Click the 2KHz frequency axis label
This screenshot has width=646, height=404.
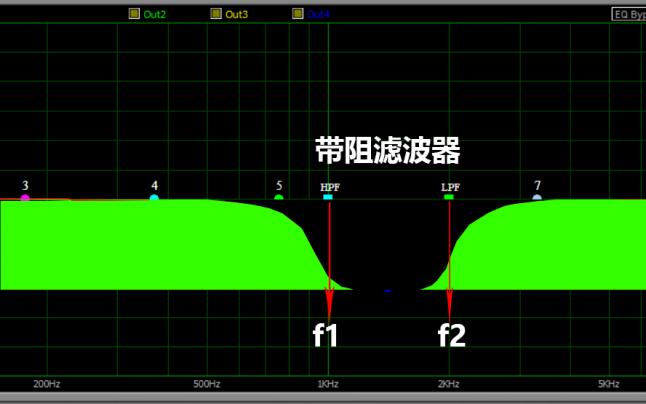tap(449, 384)
